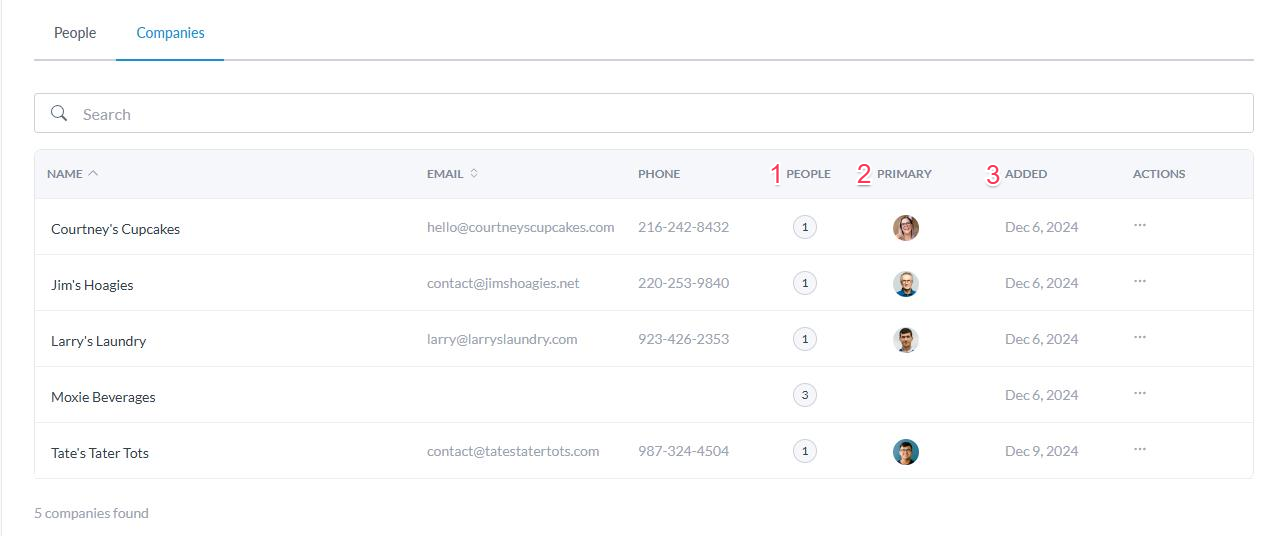Focus the company Search field

coord(640,114)
